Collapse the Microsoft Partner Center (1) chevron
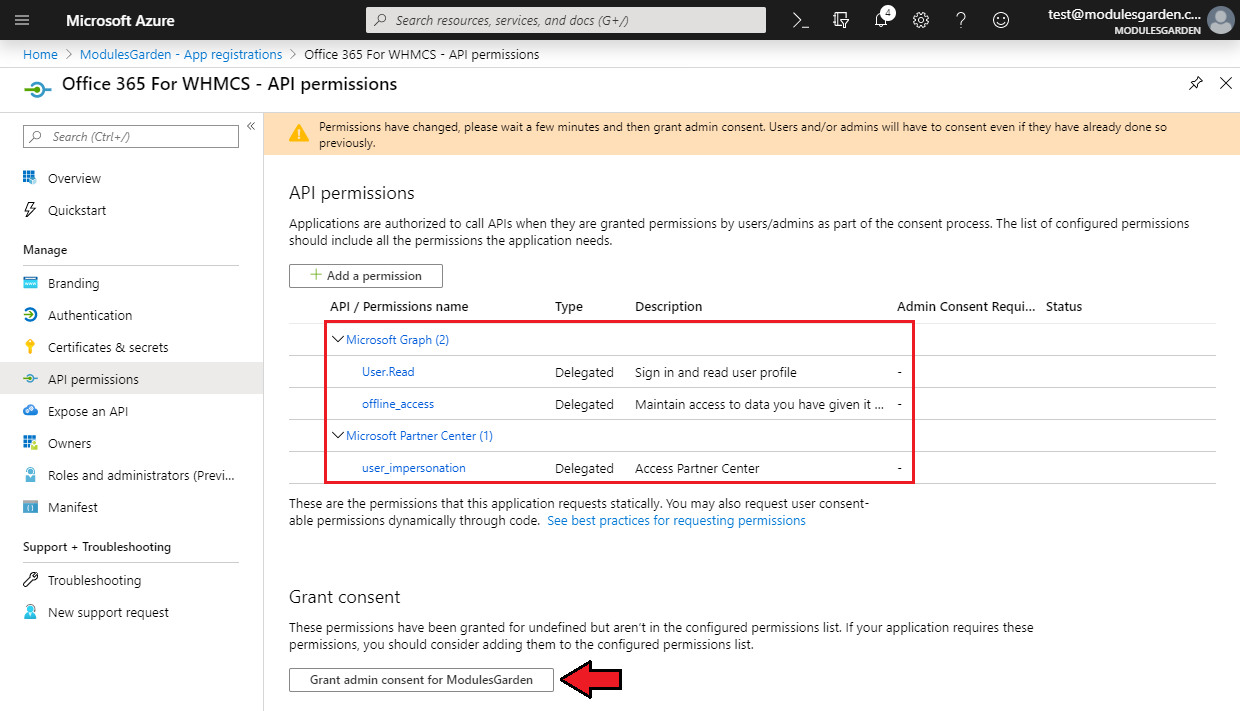The height and width of the screenshot is (711, 1240). [x=338, y=435]
